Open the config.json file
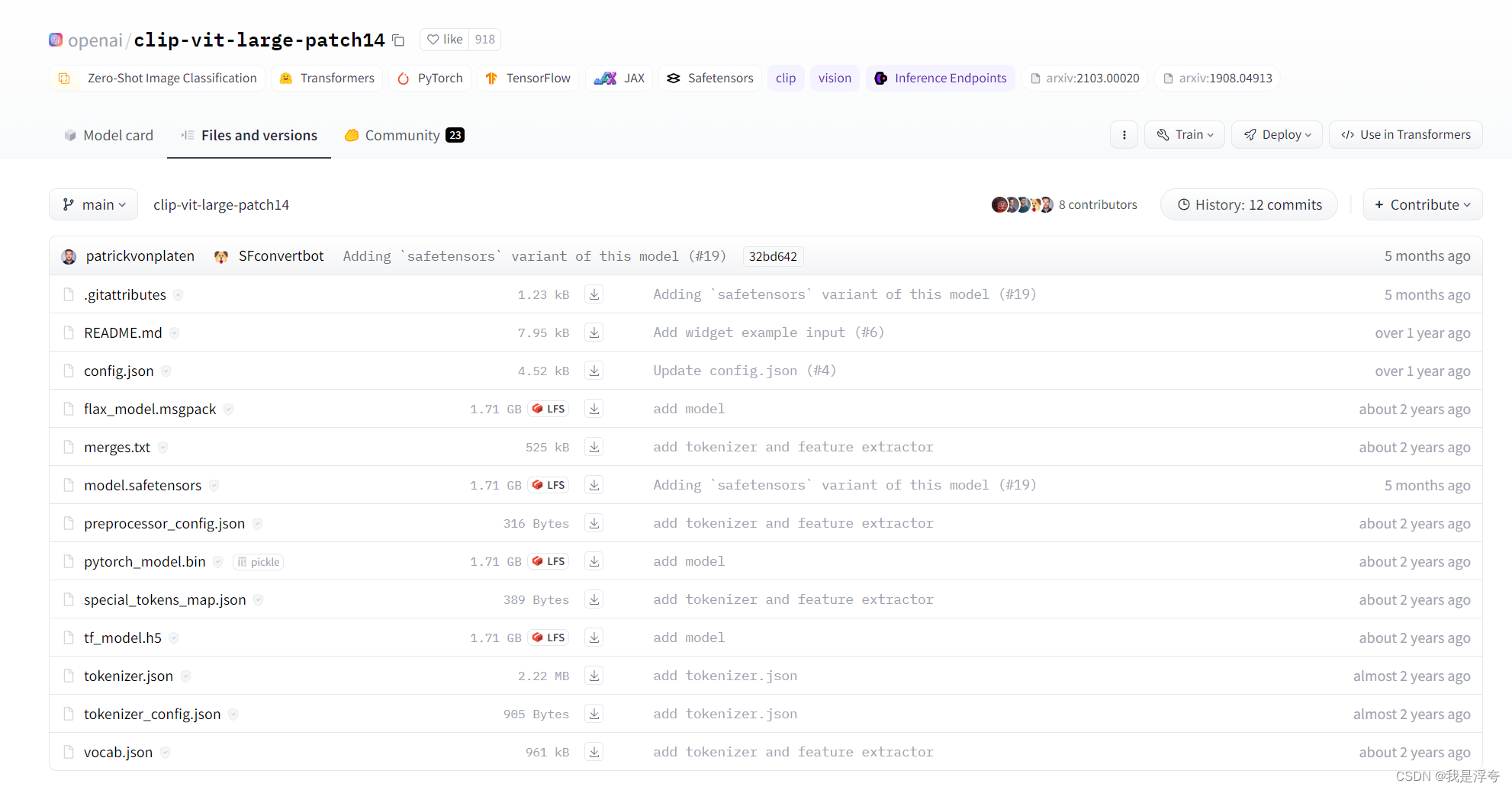1512x790 pixels. (x=118, y=371)
